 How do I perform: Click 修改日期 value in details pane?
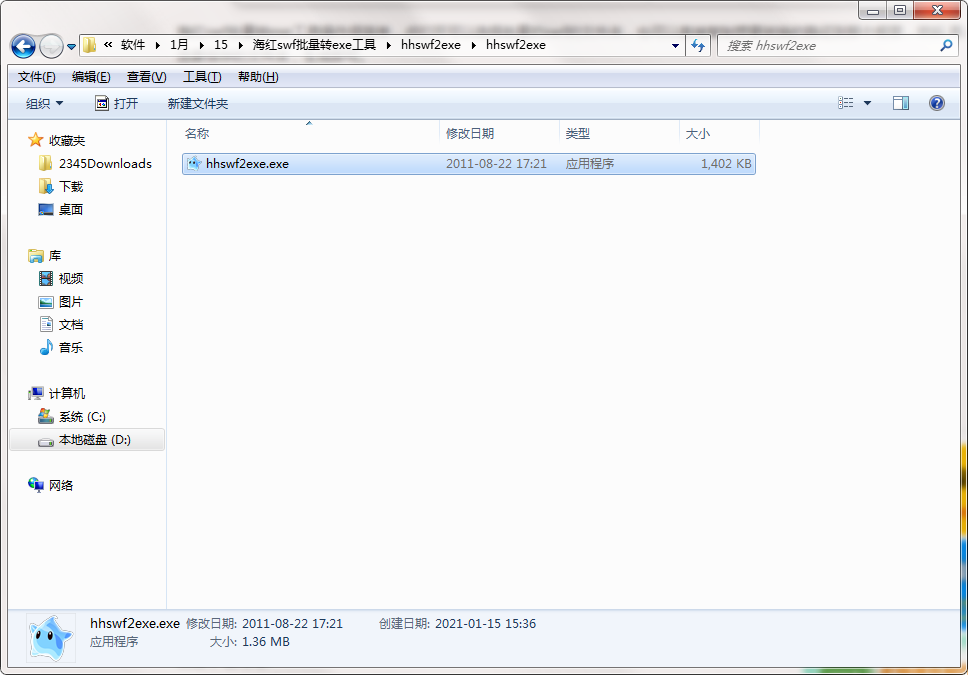coord(292,624)
